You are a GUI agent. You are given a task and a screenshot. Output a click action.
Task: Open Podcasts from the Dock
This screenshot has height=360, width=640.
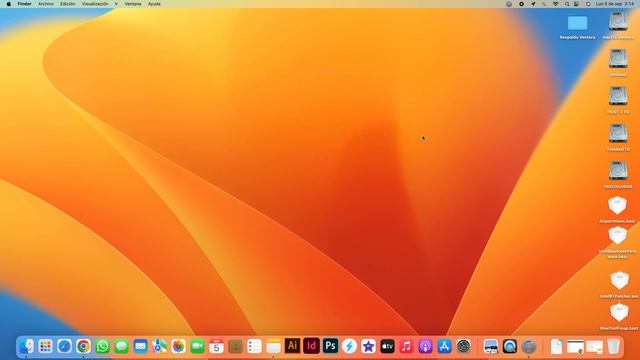pos(425,346)
